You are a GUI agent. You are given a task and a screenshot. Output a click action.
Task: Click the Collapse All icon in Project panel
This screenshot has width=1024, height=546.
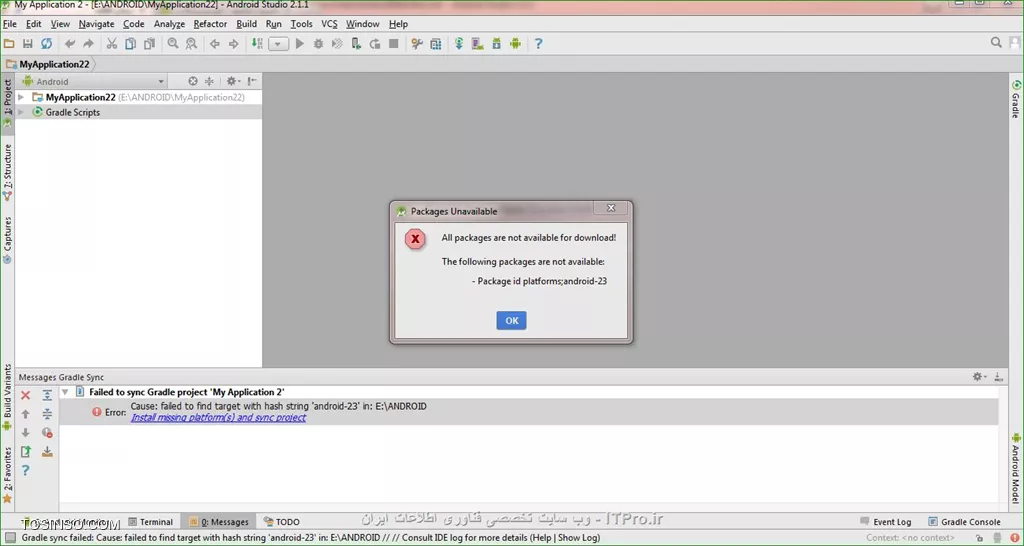pyautogui.click(x=209, y=82)
